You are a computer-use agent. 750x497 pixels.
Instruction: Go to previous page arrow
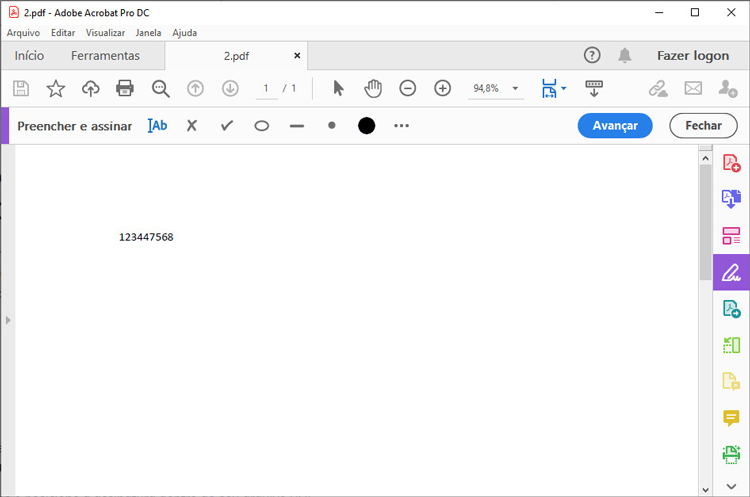tap(195, 88)
